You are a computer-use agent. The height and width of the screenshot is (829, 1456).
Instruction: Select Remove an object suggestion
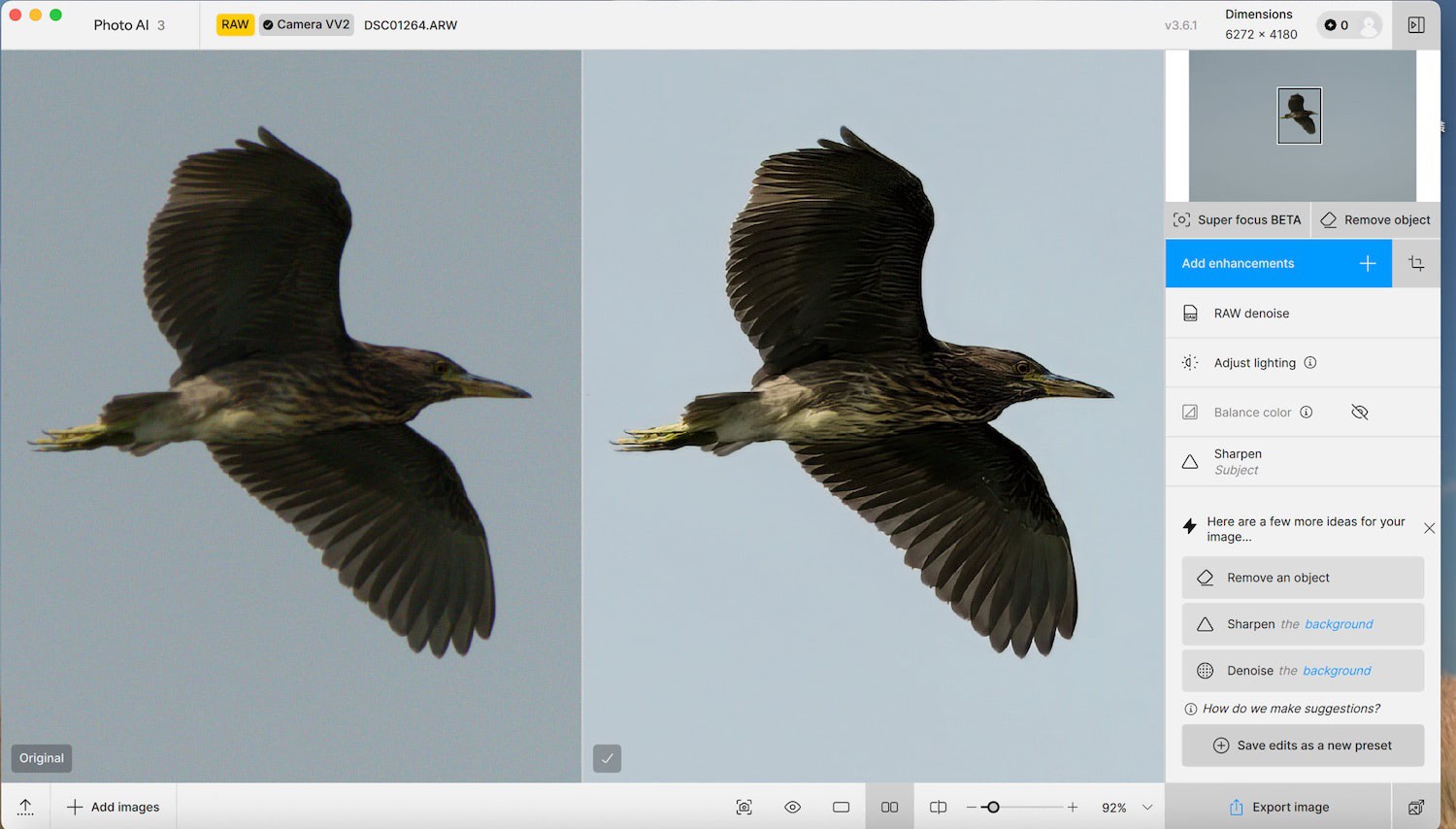[1303, 578]
